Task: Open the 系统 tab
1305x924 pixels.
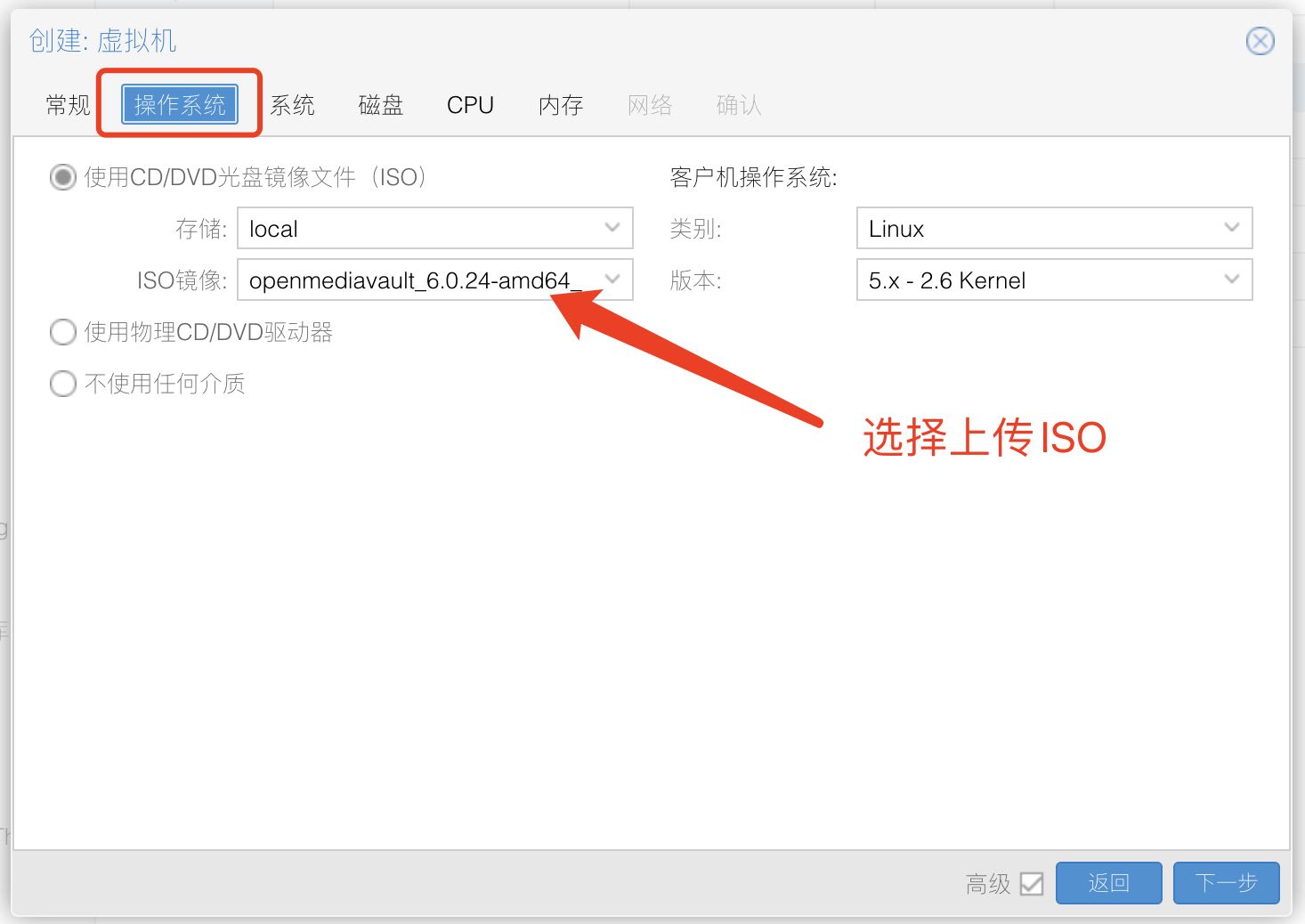Action: click(292, 105)
